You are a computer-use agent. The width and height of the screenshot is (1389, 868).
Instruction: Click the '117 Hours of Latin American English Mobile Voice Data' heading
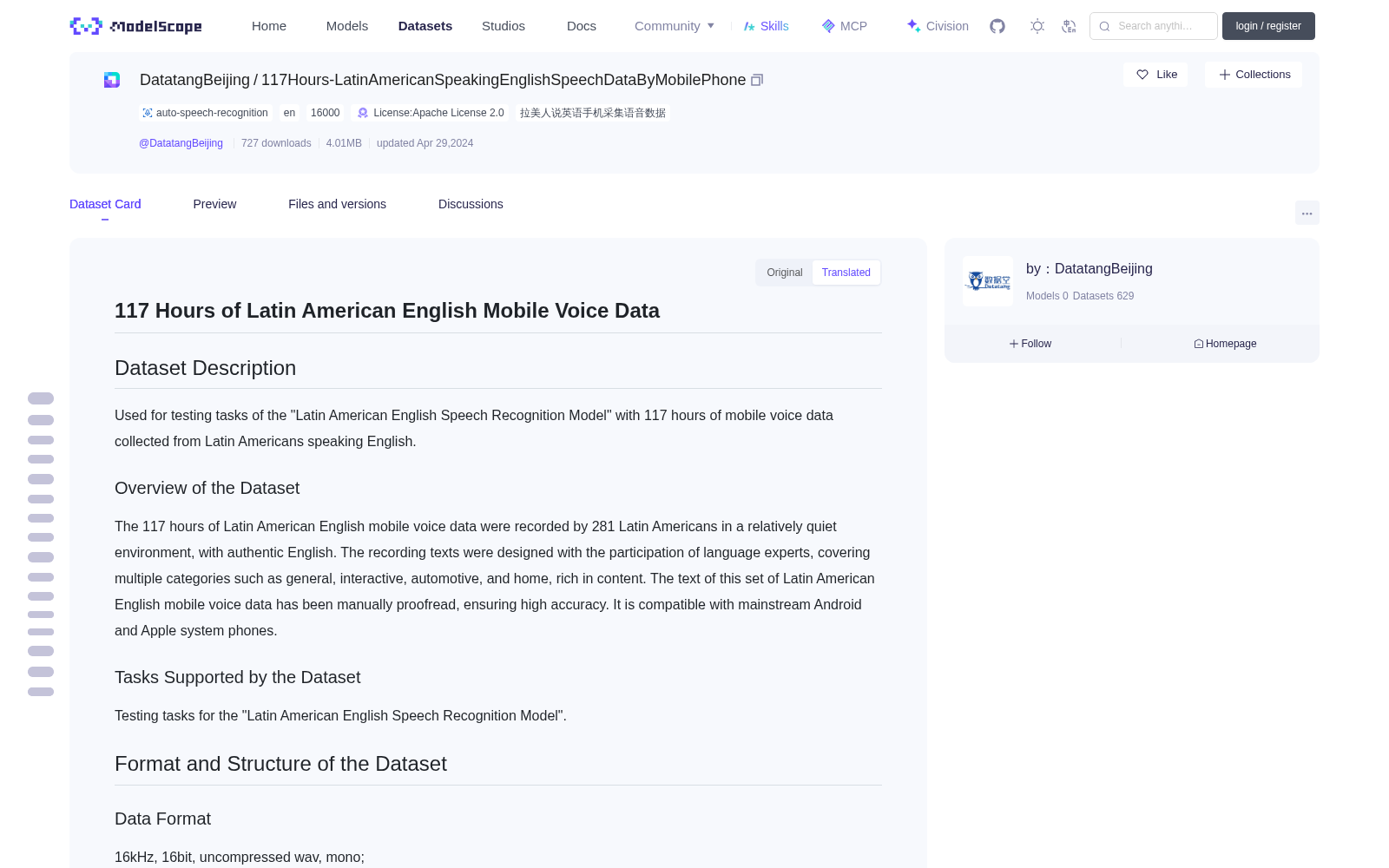(x=387, y=311)
